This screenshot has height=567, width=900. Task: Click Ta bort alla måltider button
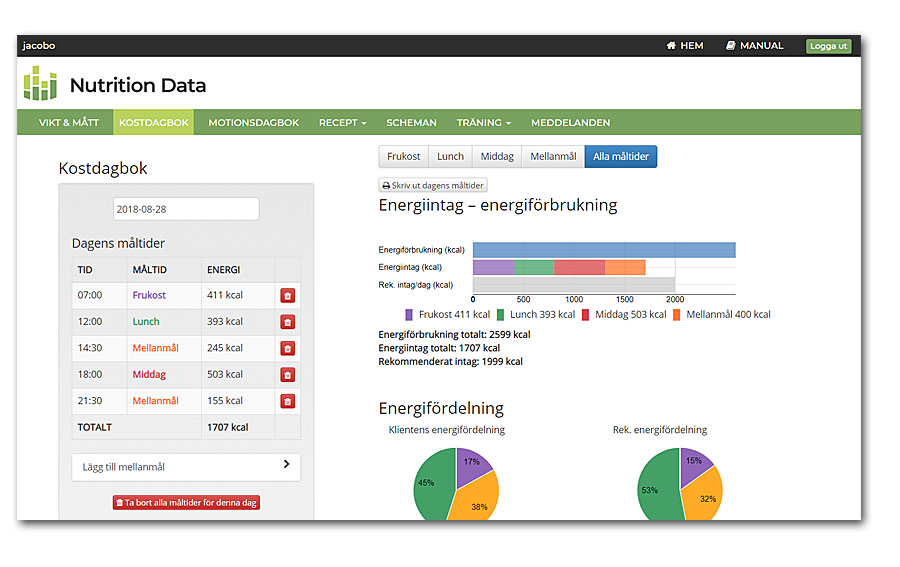click(x=186, y=503)
